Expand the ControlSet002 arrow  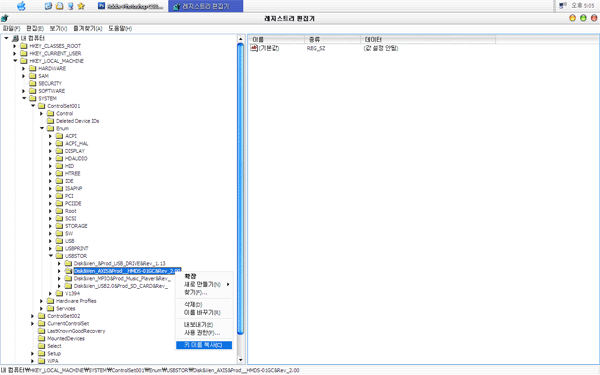pyautogui.click(x=33, y=316)
